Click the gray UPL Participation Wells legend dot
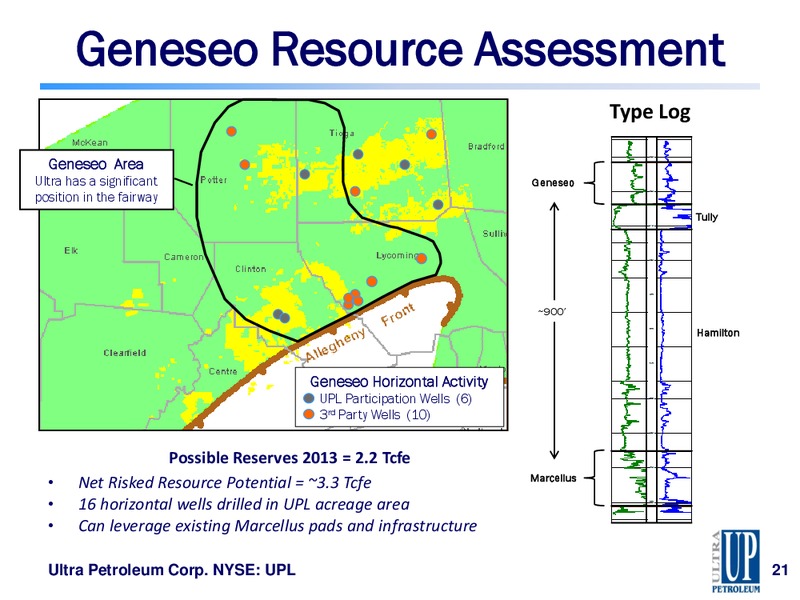This screenshot has width=800, height=600. tap(309, 398)
